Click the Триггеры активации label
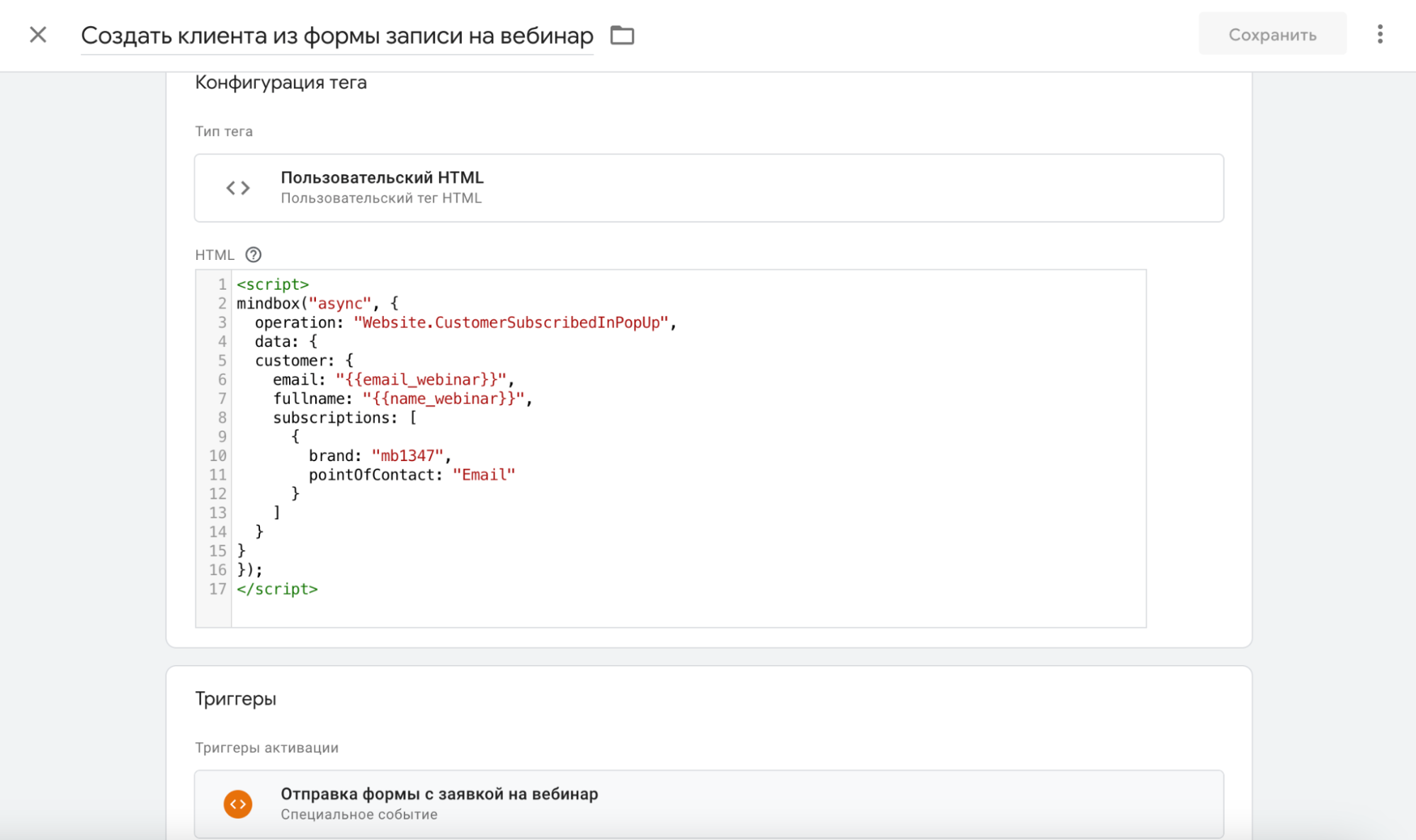The image size is (1416, 840). [x=266, y=748]
